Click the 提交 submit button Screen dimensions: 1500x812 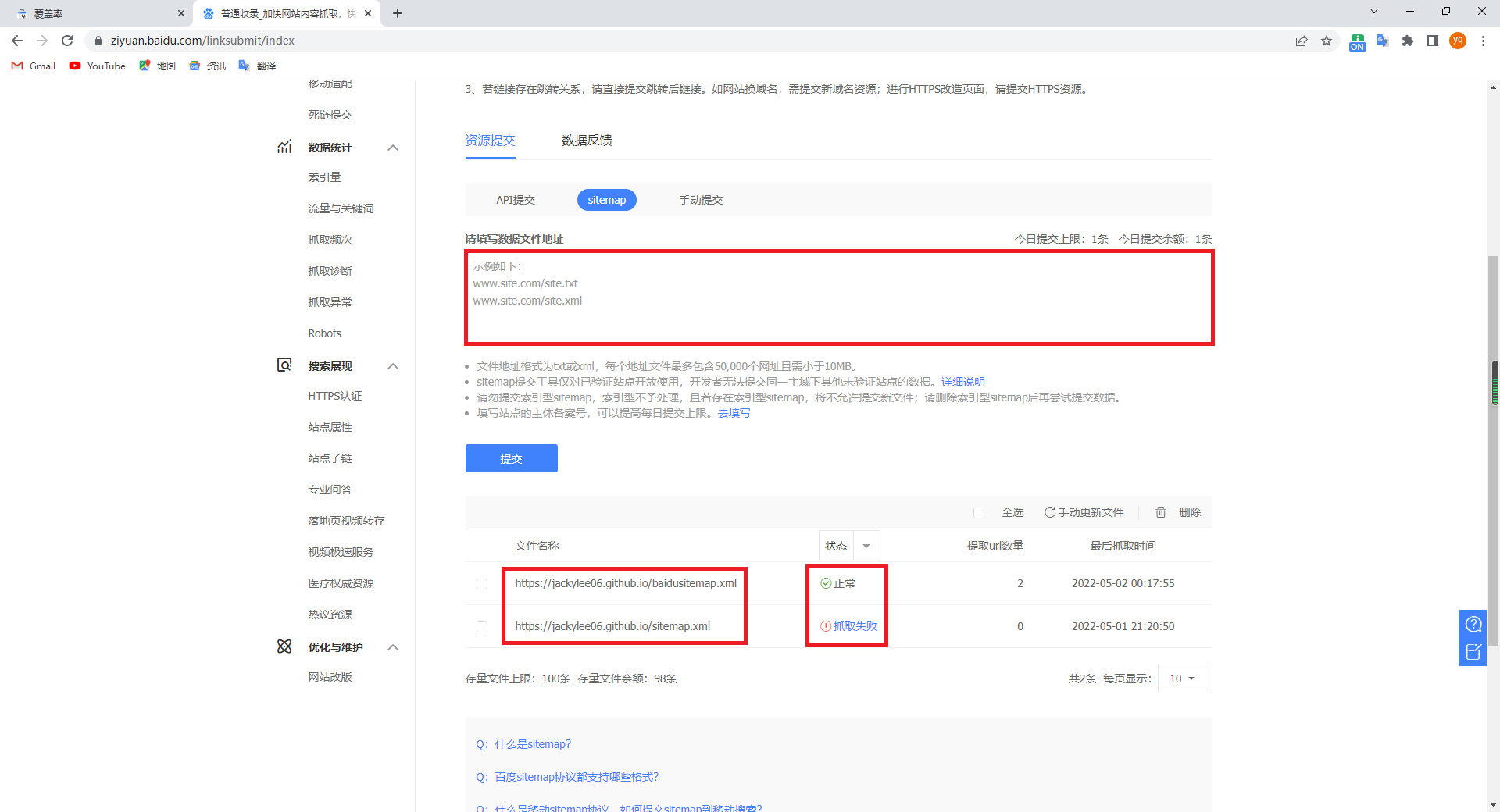511,458
